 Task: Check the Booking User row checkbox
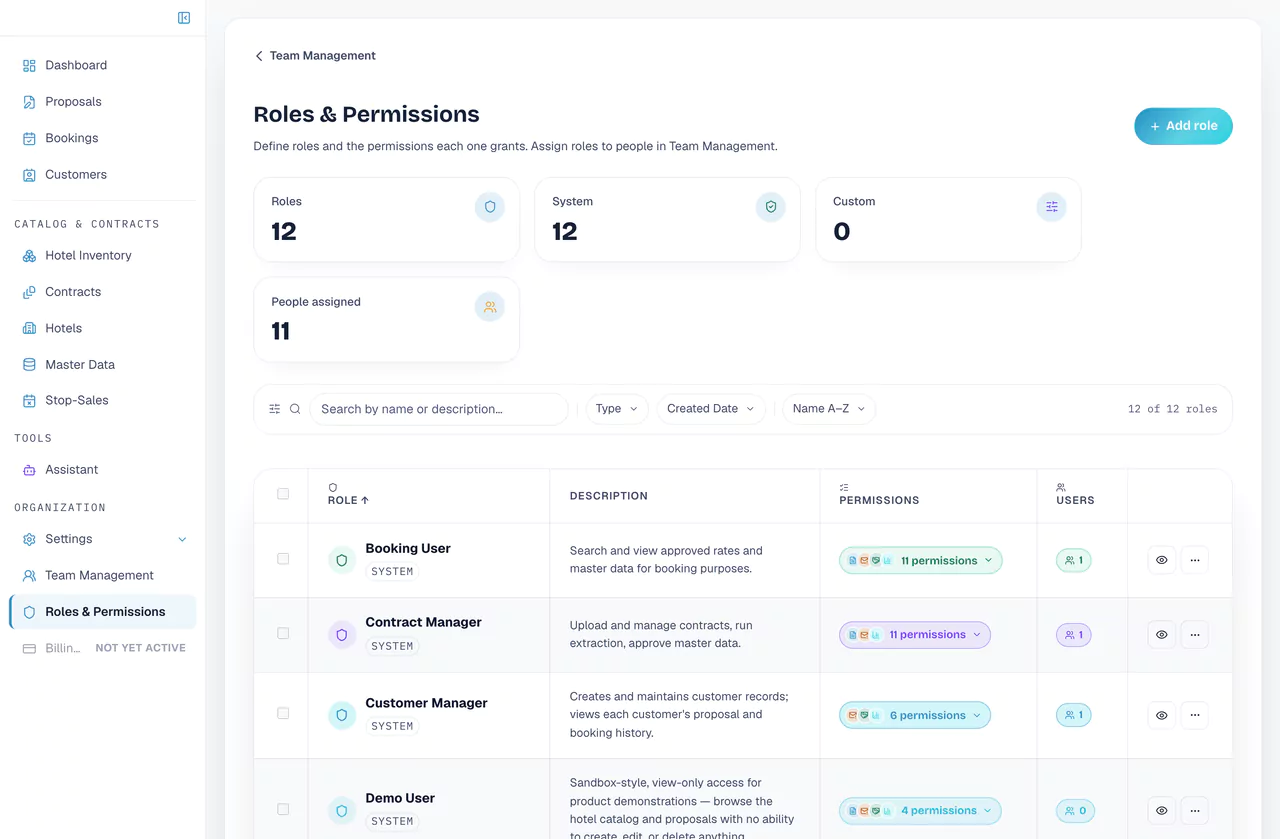click(x=283, y=559)
